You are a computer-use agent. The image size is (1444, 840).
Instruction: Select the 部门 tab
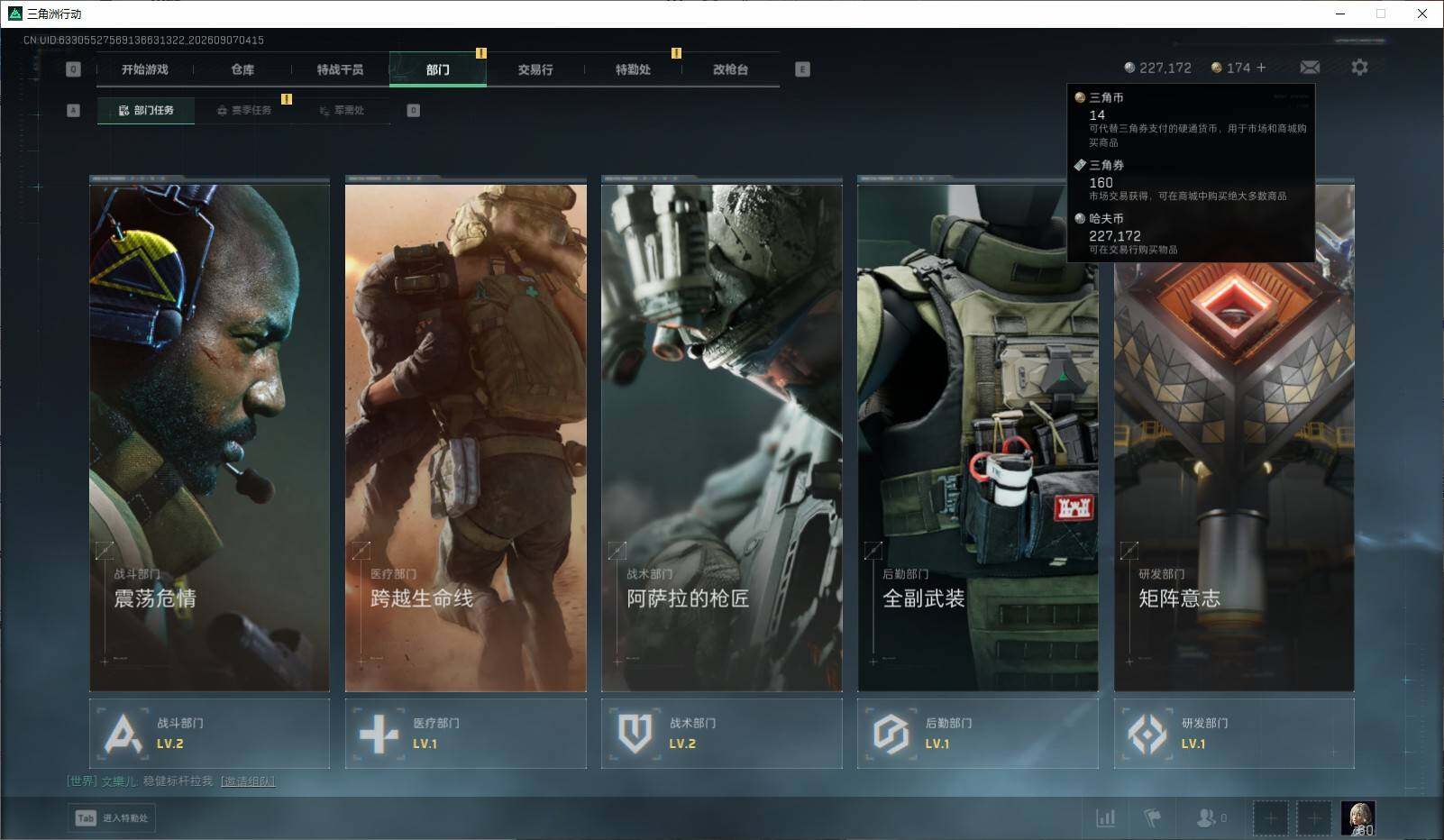[438, 69]
